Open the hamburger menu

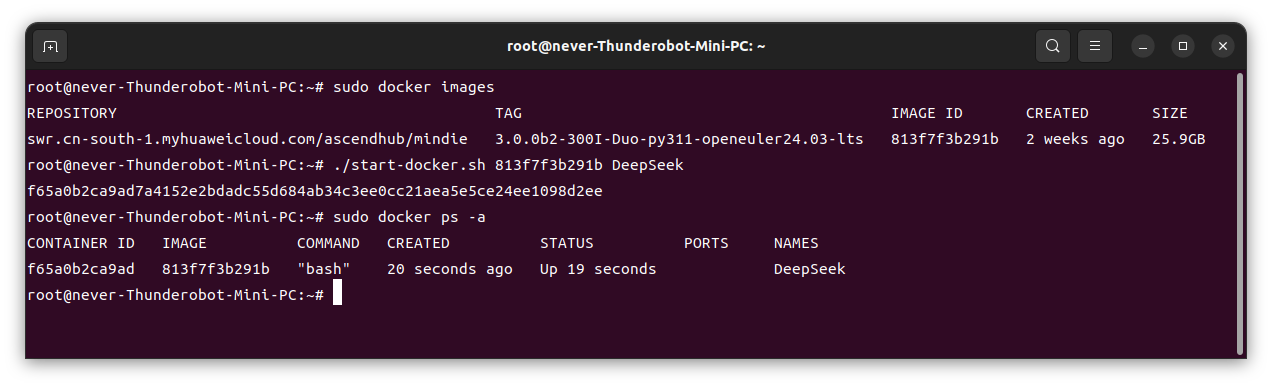tap(1095, 46)
